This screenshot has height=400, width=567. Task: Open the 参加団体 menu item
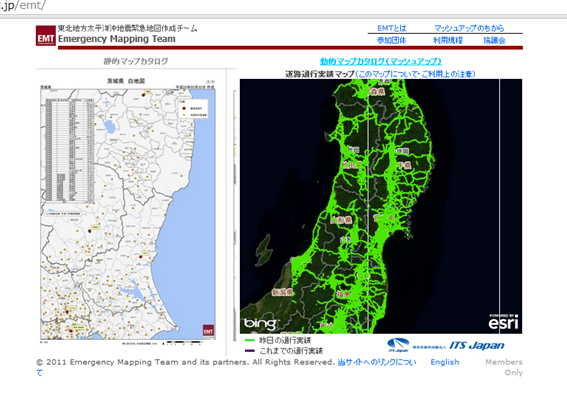(x=392, y=40)
